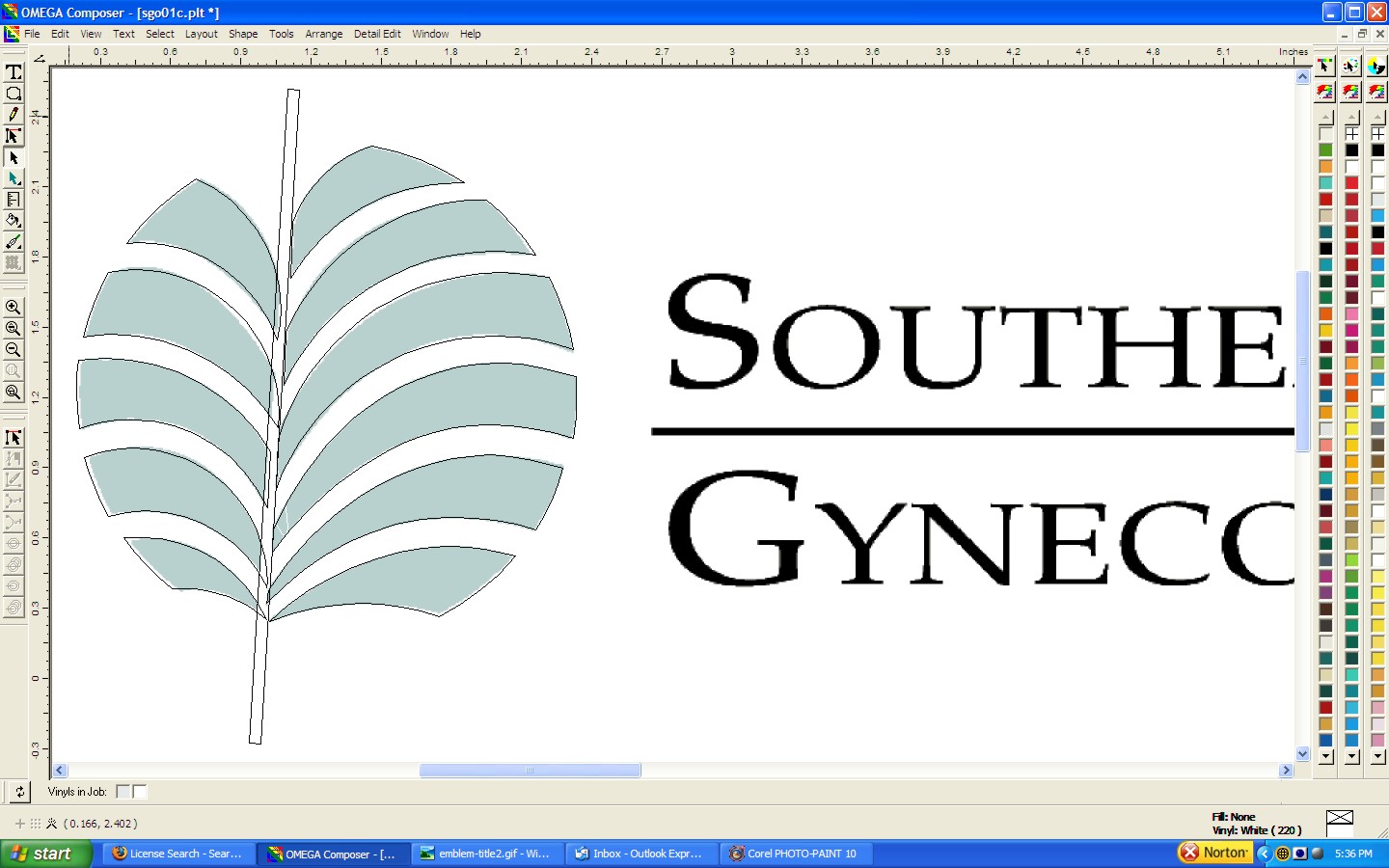This screenshot has height=868, width=1389.
Task: Click first Vinyls in Job swatch box
Action: coord(123,792)
